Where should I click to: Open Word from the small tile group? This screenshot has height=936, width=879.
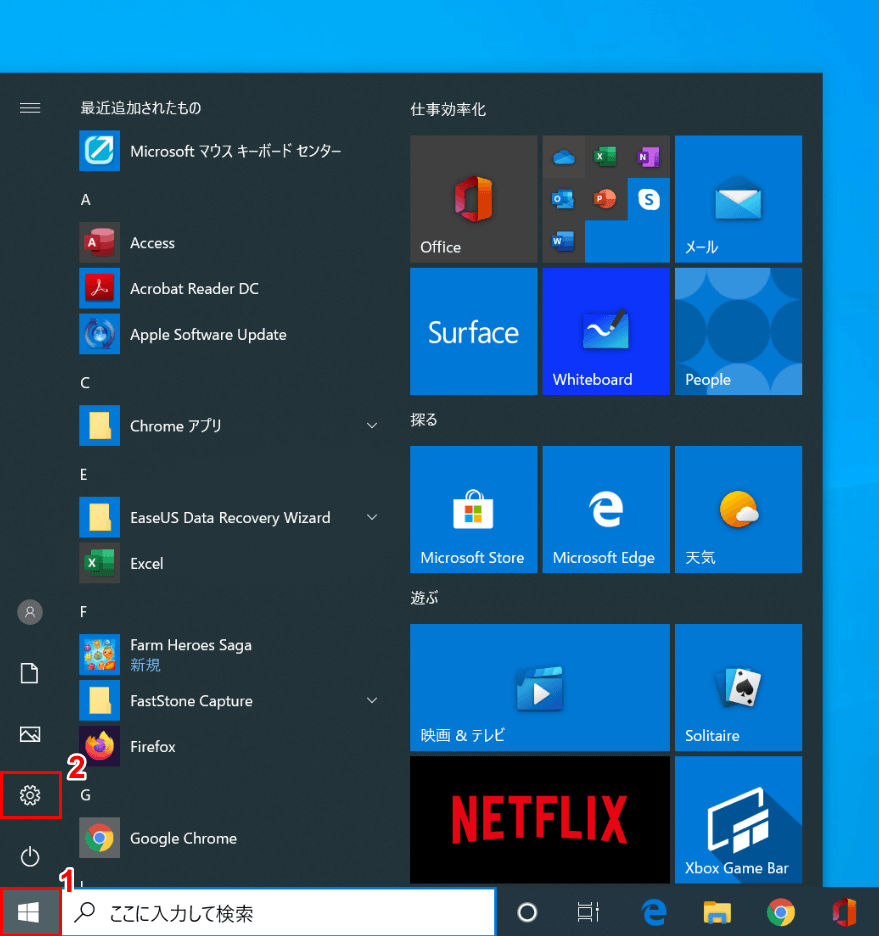point(563,242)
